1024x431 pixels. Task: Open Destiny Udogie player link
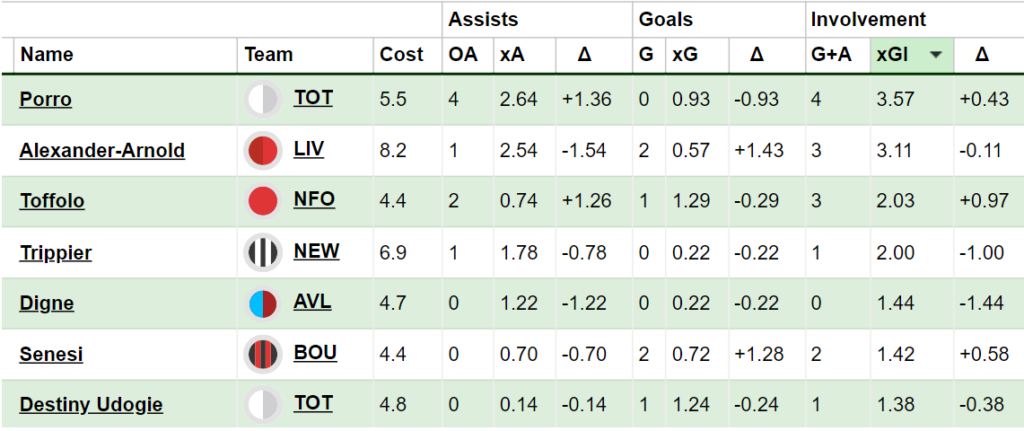91,405
